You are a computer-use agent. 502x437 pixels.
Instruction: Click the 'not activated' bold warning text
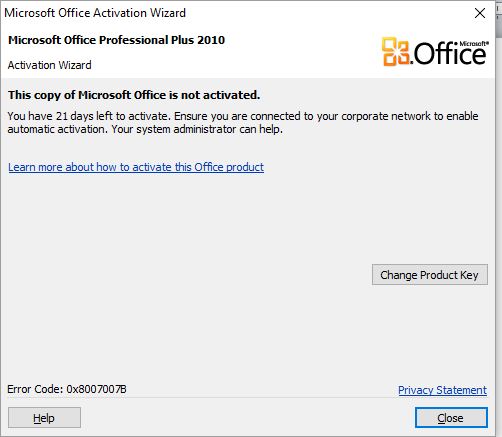134,95
